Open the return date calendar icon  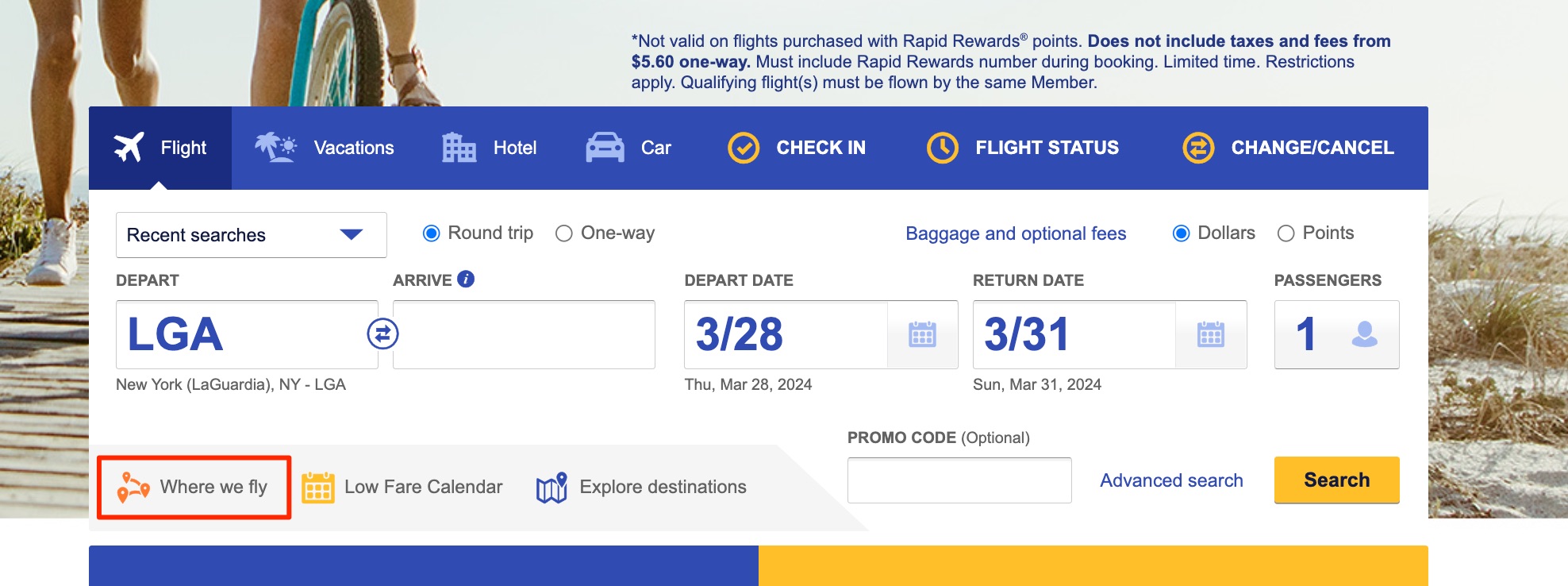click(x=1213, y=336)
